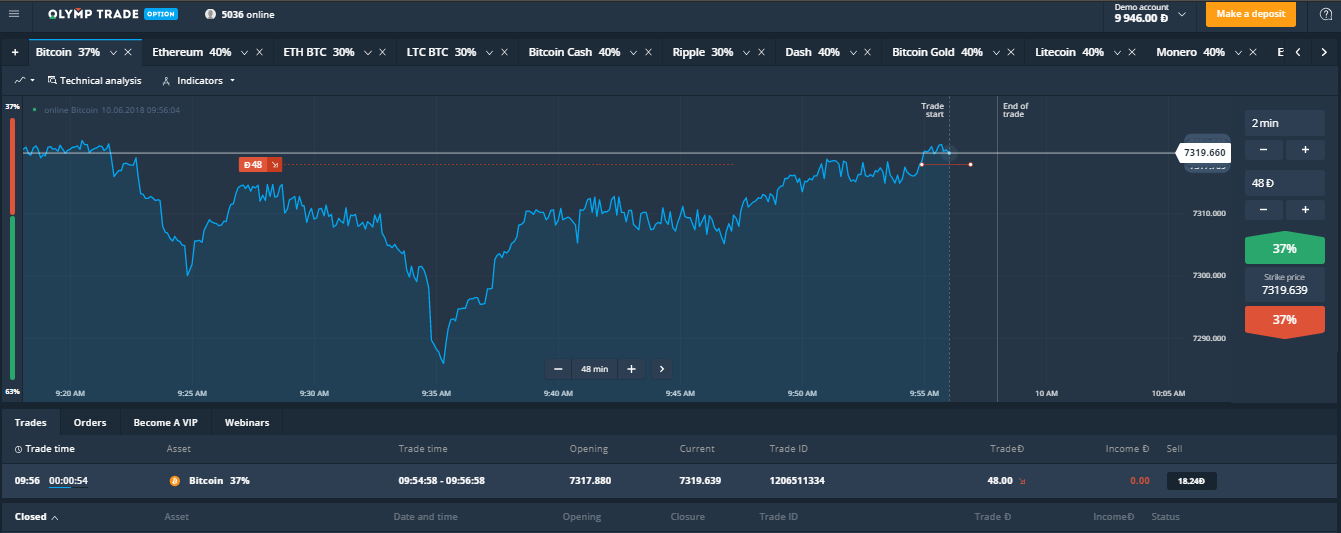This screenshot has width=1341, height=533.
Task: Click the Bitcoin coin icon in trade row
Action: coord(175,481)
